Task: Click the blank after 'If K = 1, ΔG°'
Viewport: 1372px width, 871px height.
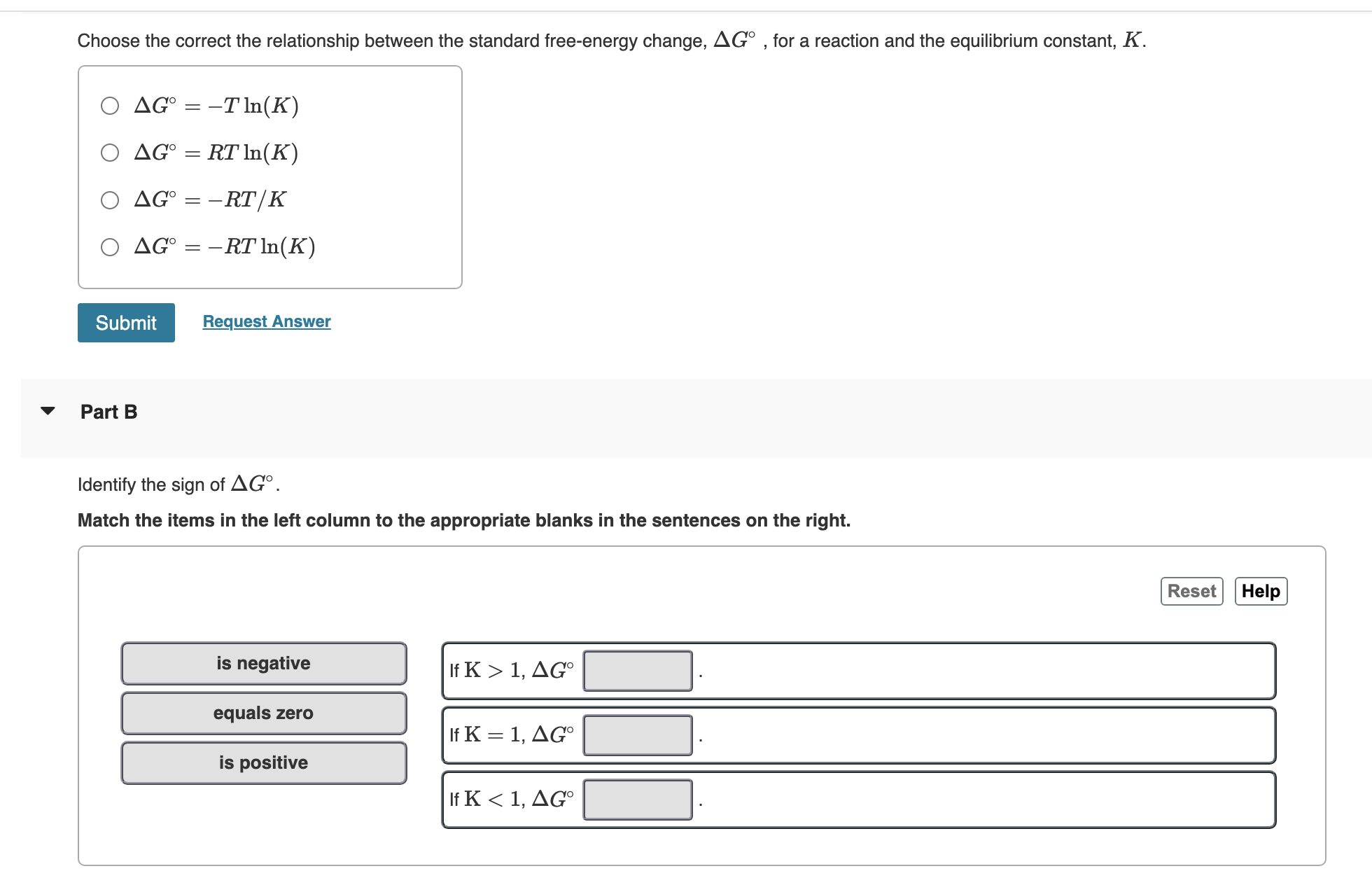Action: (x=637, y=734)
